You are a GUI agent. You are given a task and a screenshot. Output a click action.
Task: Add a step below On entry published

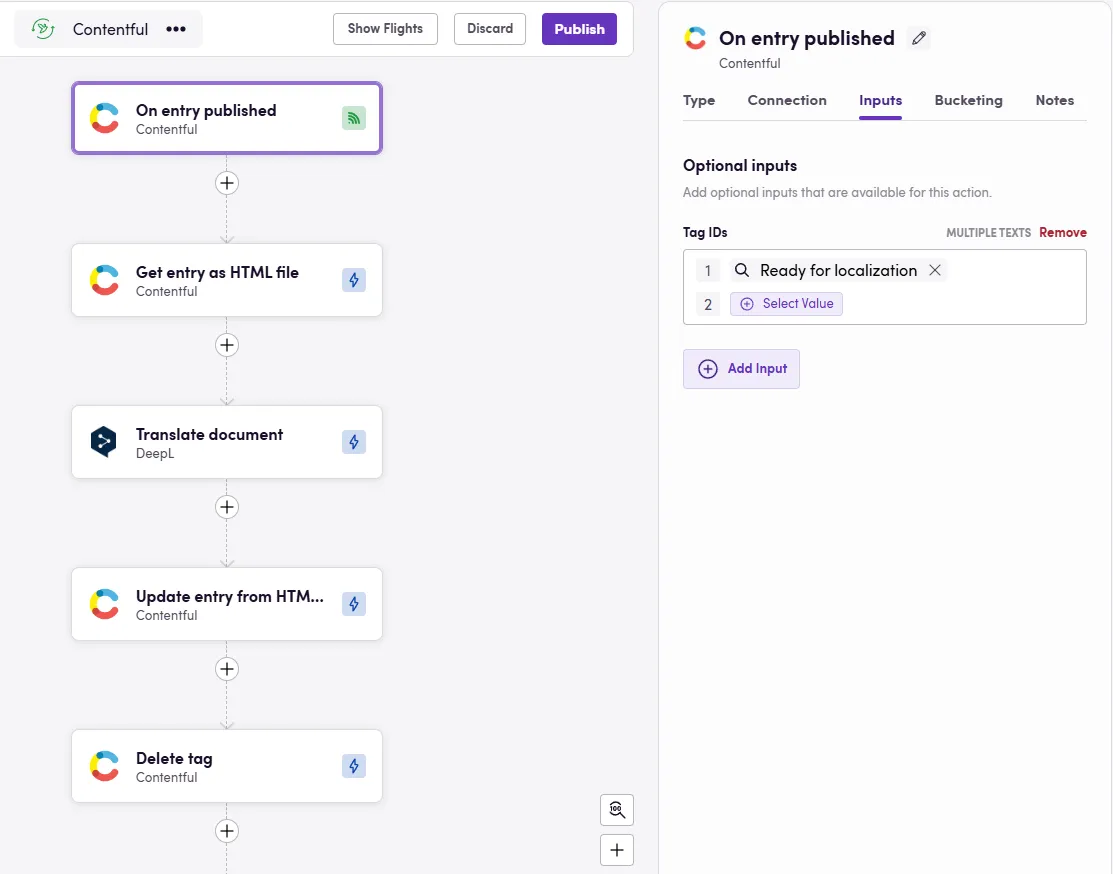[x=227, y=183]
